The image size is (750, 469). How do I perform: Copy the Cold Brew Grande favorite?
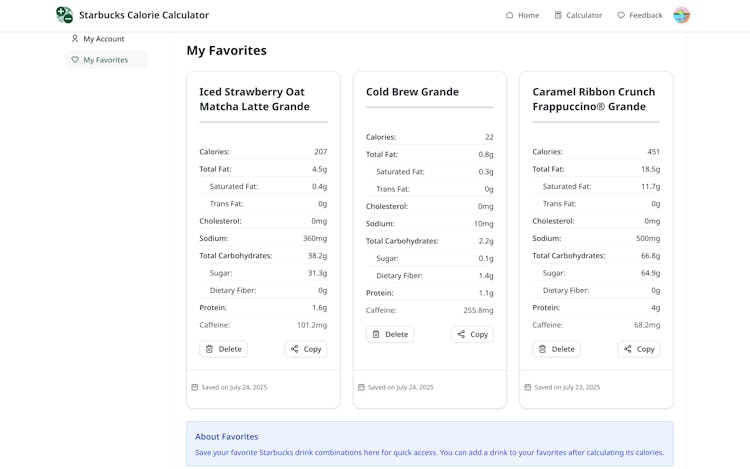472,334
